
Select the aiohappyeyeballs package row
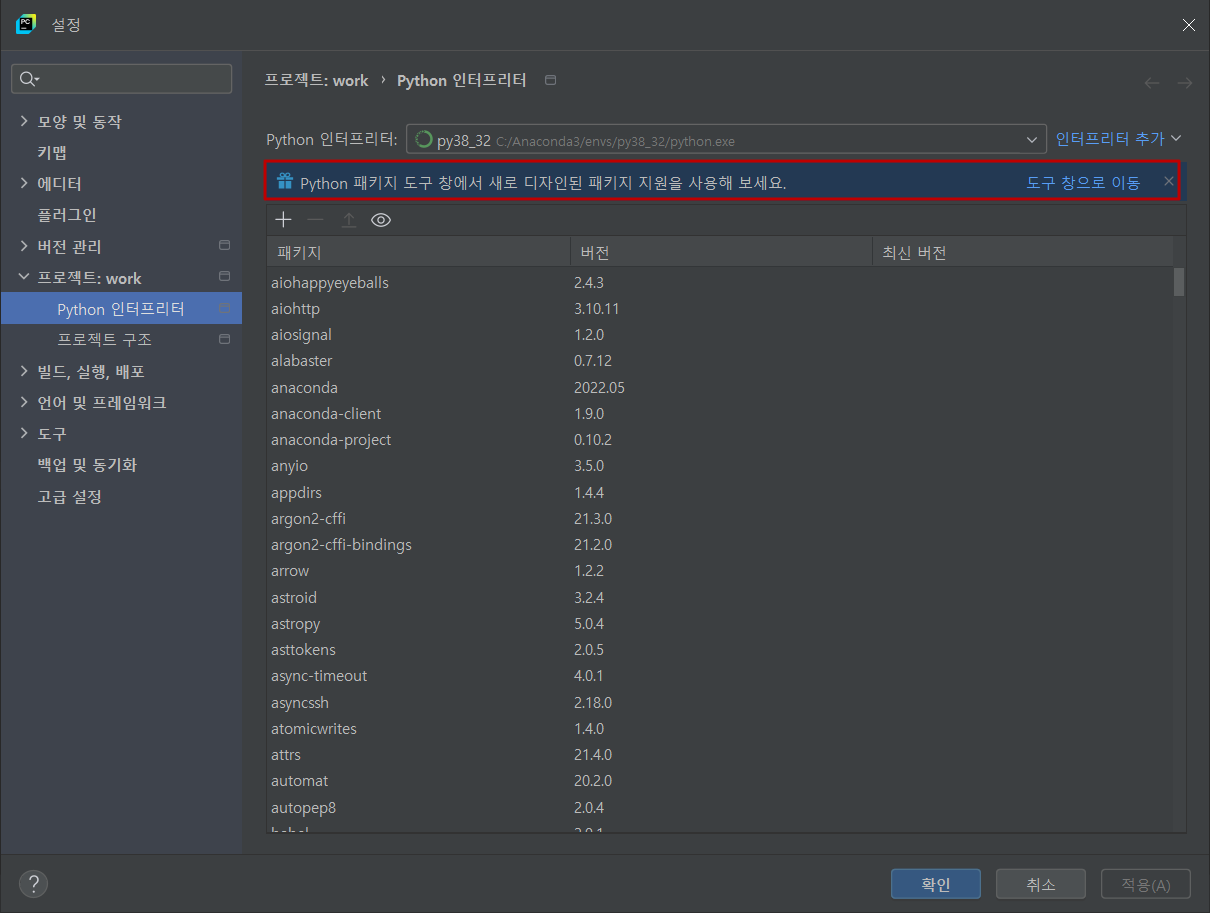[x=720, y=283]
